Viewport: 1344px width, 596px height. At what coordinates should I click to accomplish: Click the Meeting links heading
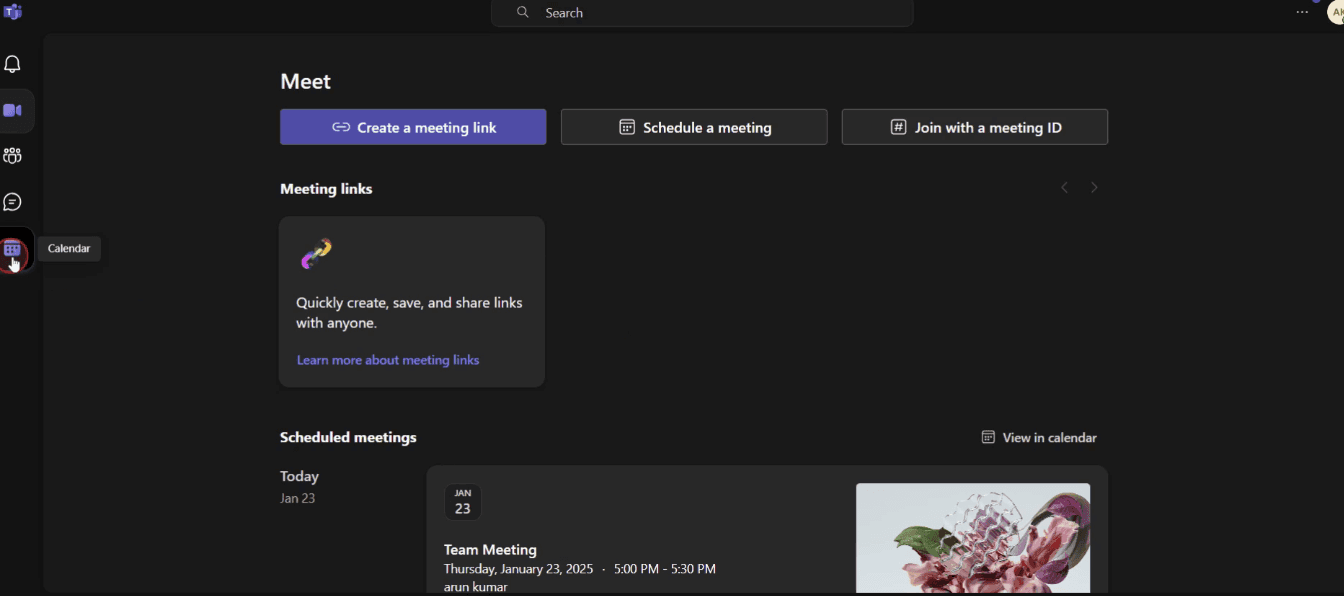pyautogui.click(x=326, y=189)
